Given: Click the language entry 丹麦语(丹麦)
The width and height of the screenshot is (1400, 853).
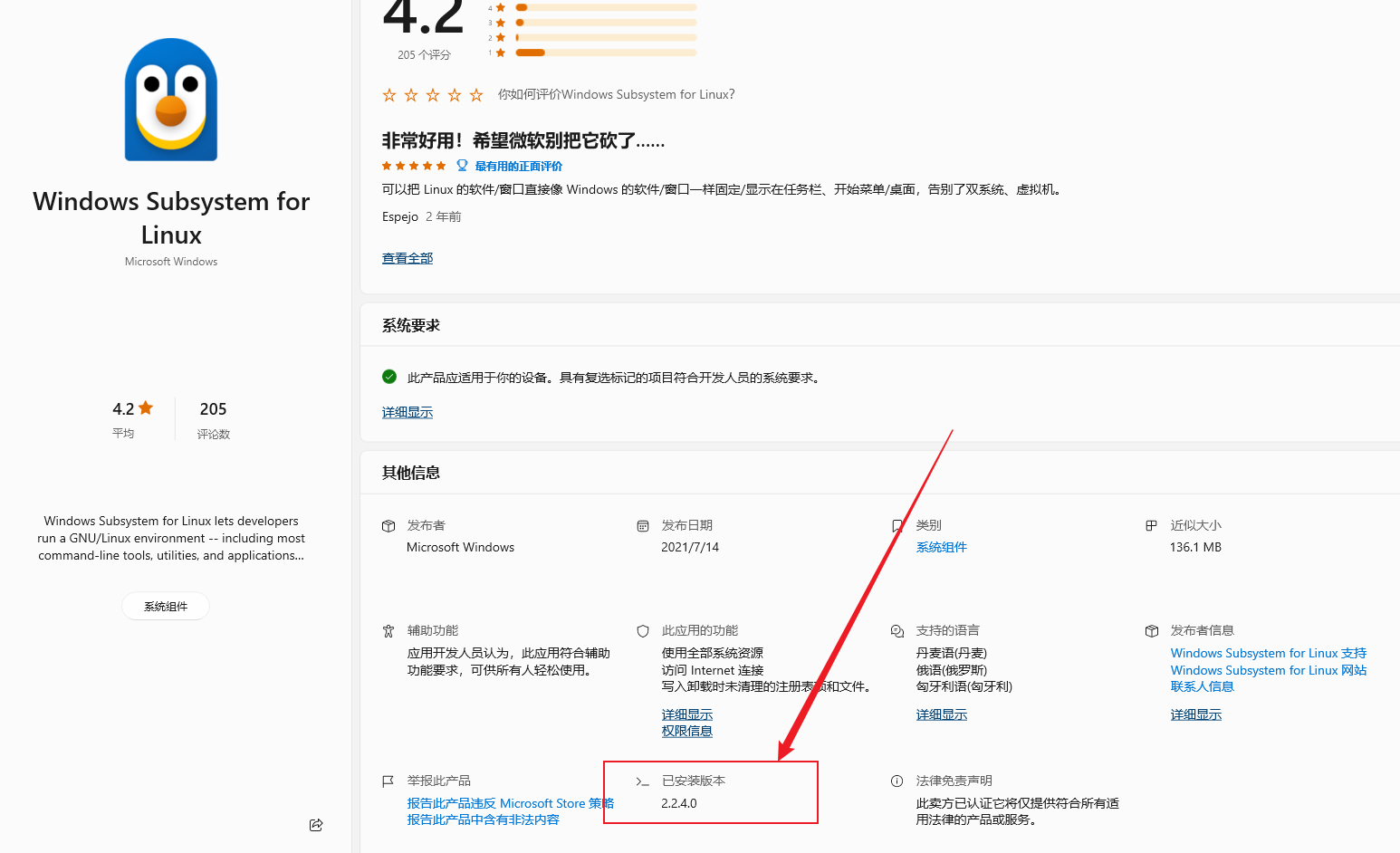Looking at the screenshot, I should tap(952, 654).
